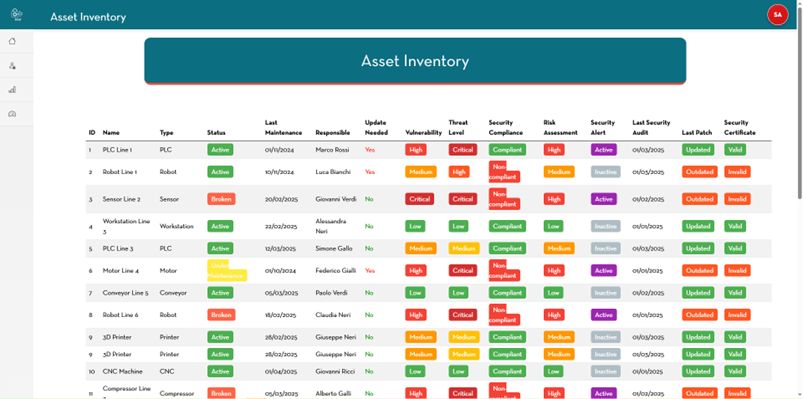
Task: Click Critical vulnerability badge for Sensor Line 2
Action: coord(419,199)
